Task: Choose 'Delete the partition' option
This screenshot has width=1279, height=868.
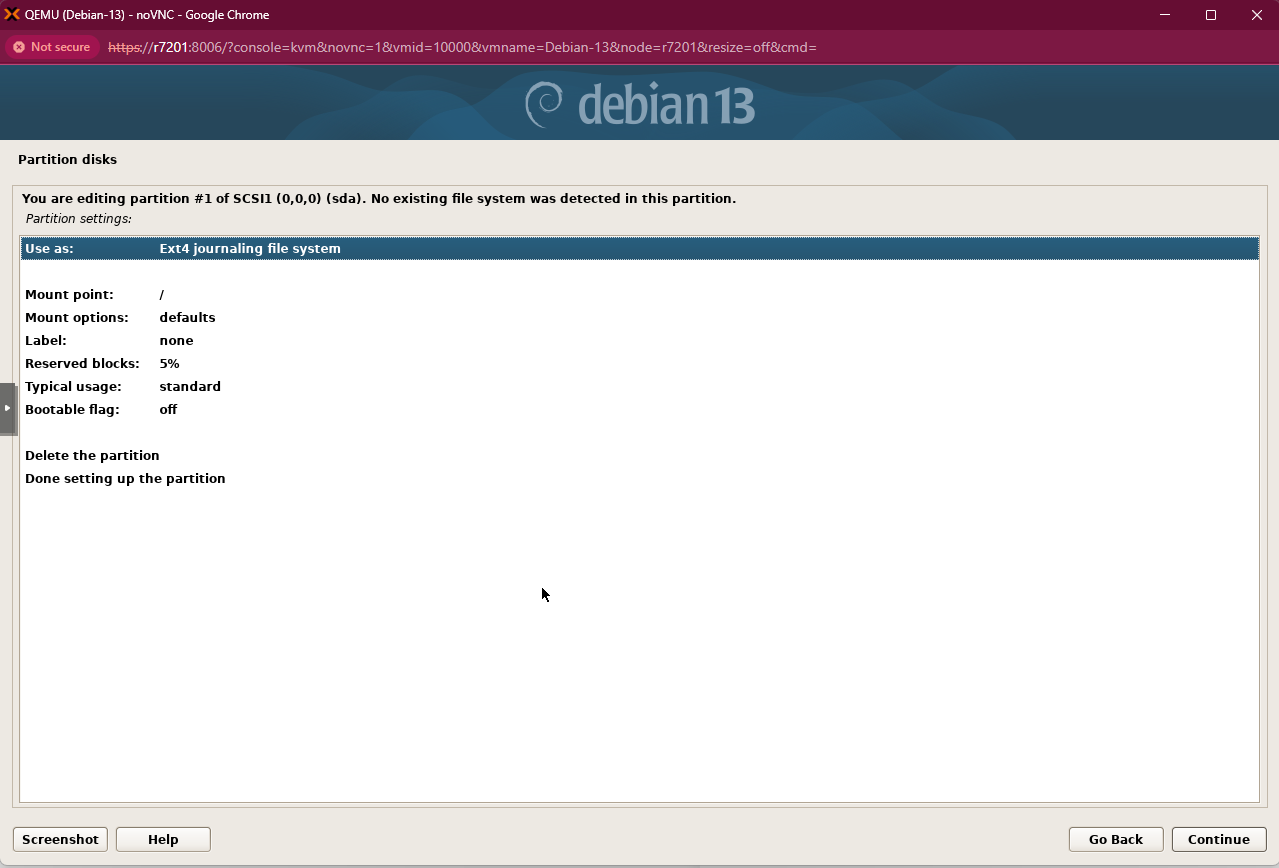Action: [92, 455]
